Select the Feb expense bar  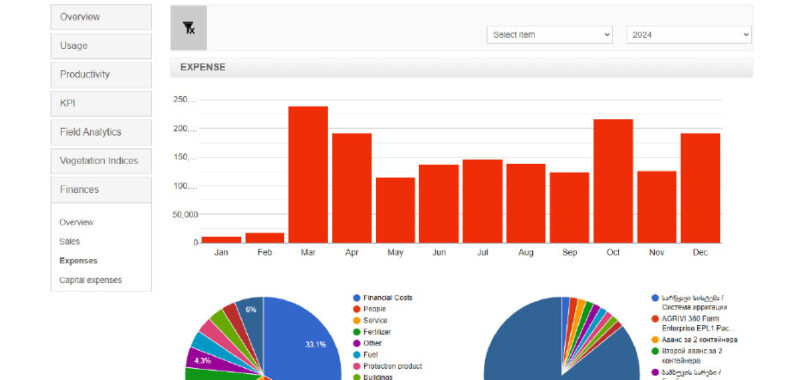265,238
